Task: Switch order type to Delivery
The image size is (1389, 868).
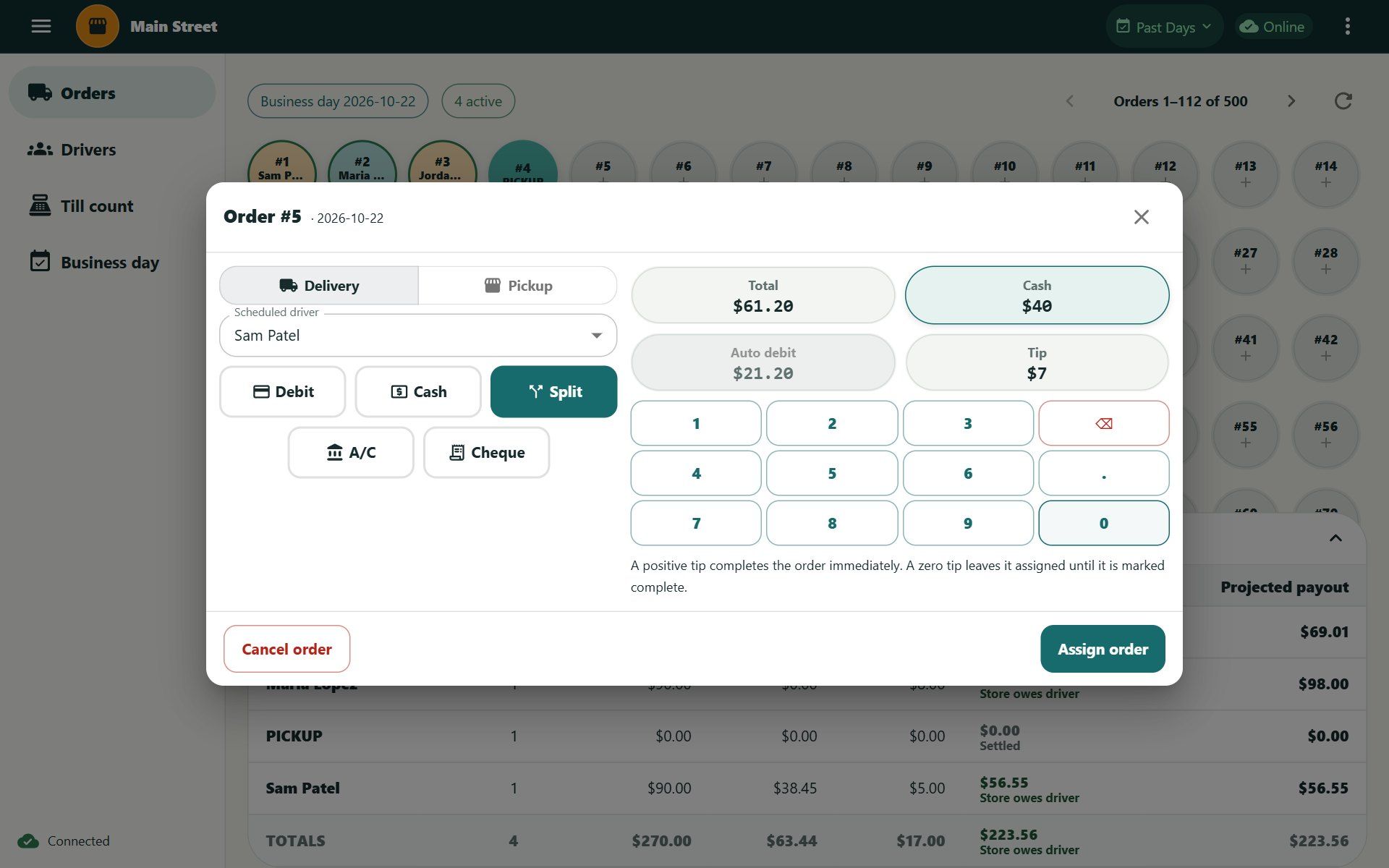Action: pyautogui.click(x=319, y=286)
